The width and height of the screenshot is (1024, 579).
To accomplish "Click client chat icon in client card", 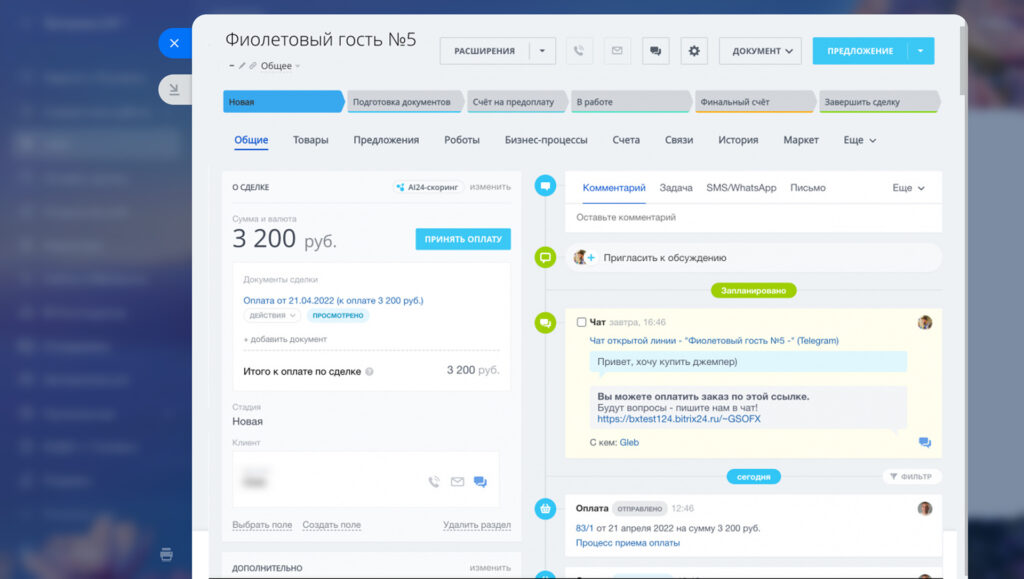I will click(x=480, y=482).
